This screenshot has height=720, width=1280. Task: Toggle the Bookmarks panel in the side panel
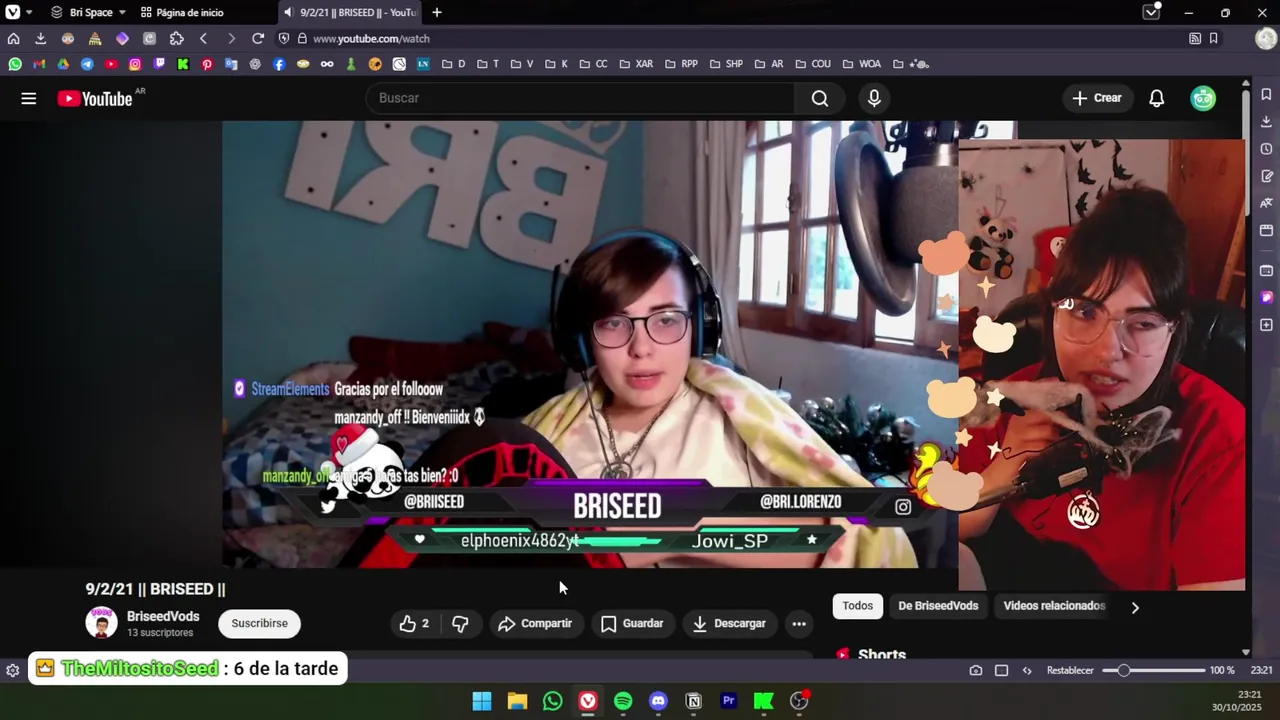click(x=1266, y=94)
